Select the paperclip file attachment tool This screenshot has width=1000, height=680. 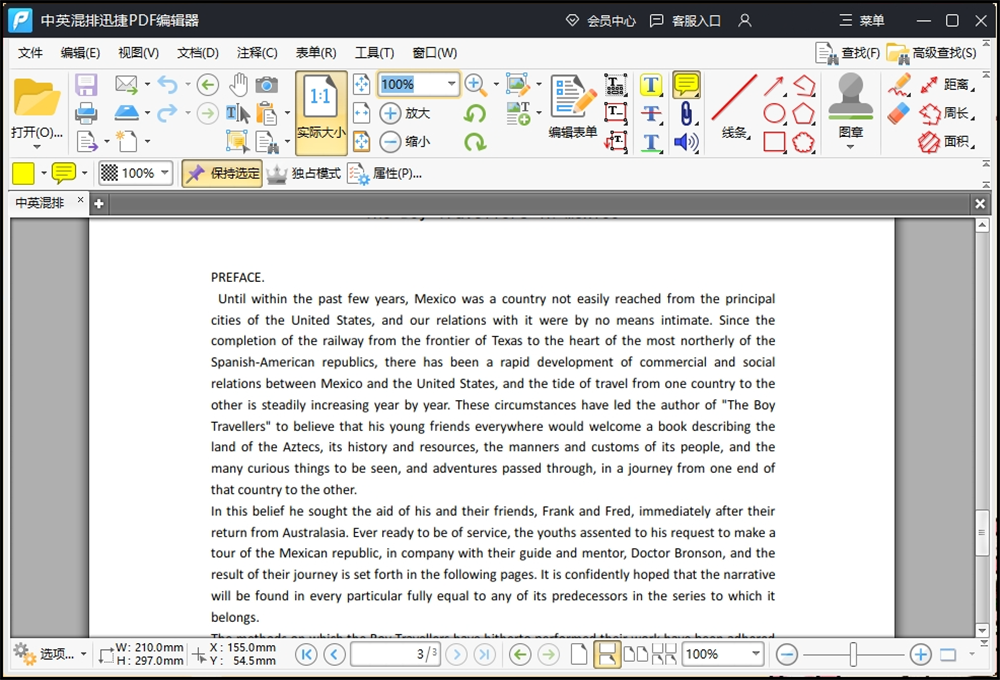(x=686, y=114)
